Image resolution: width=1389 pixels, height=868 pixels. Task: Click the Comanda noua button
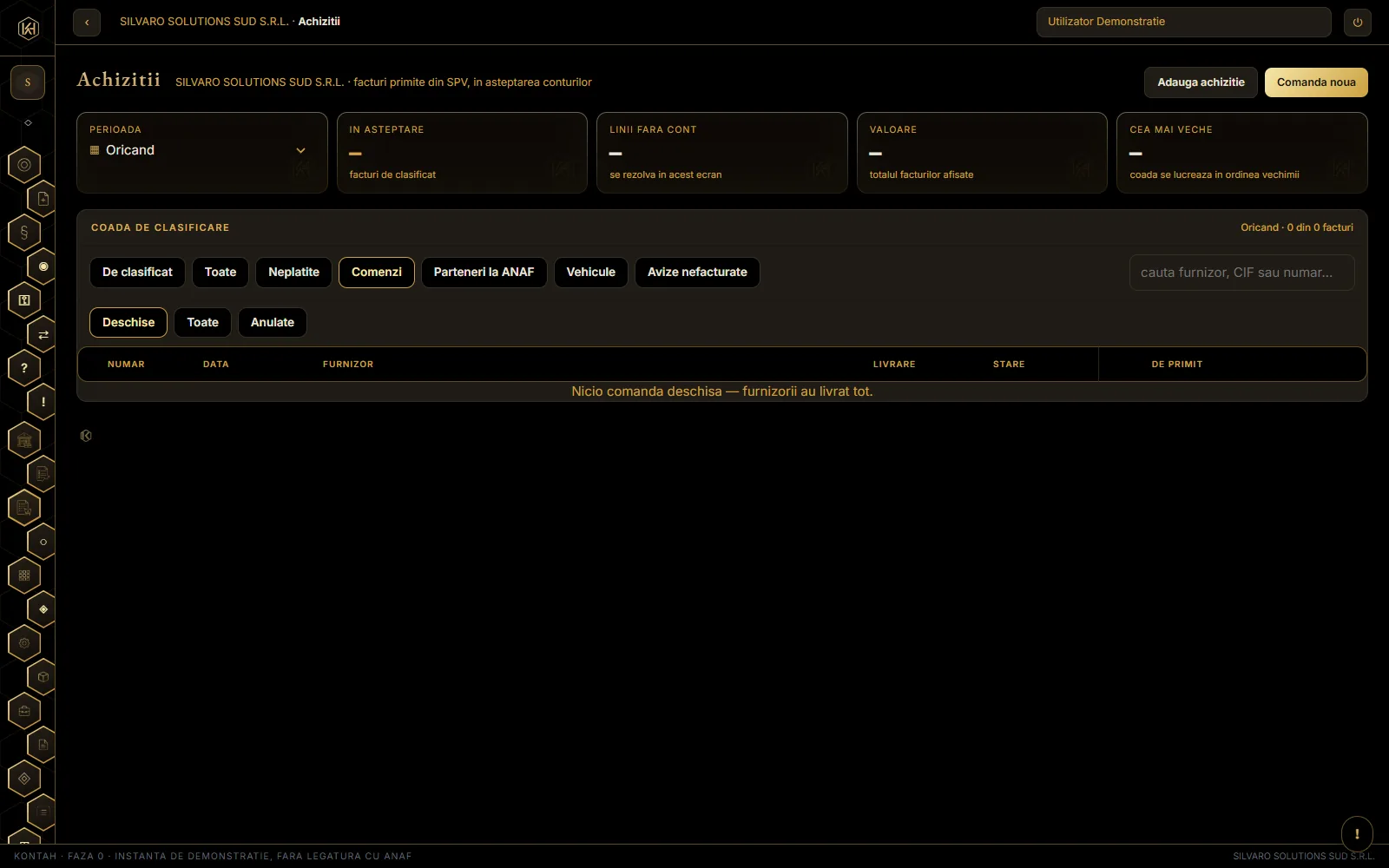[x=1316, y=82]
